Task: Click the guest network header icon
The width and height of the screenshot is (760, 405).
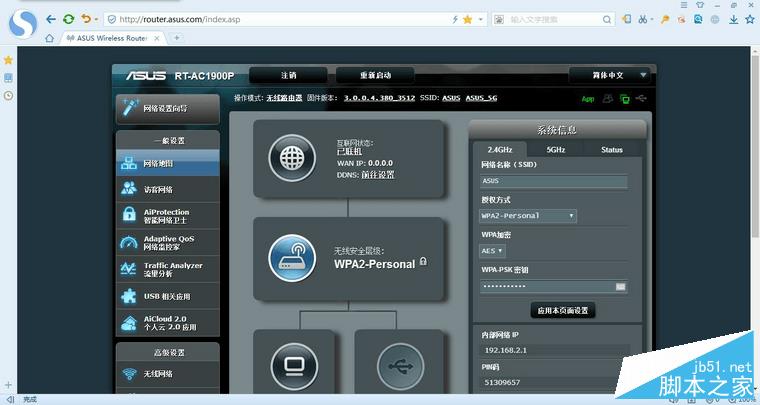Action: click(x=607, y=98)
